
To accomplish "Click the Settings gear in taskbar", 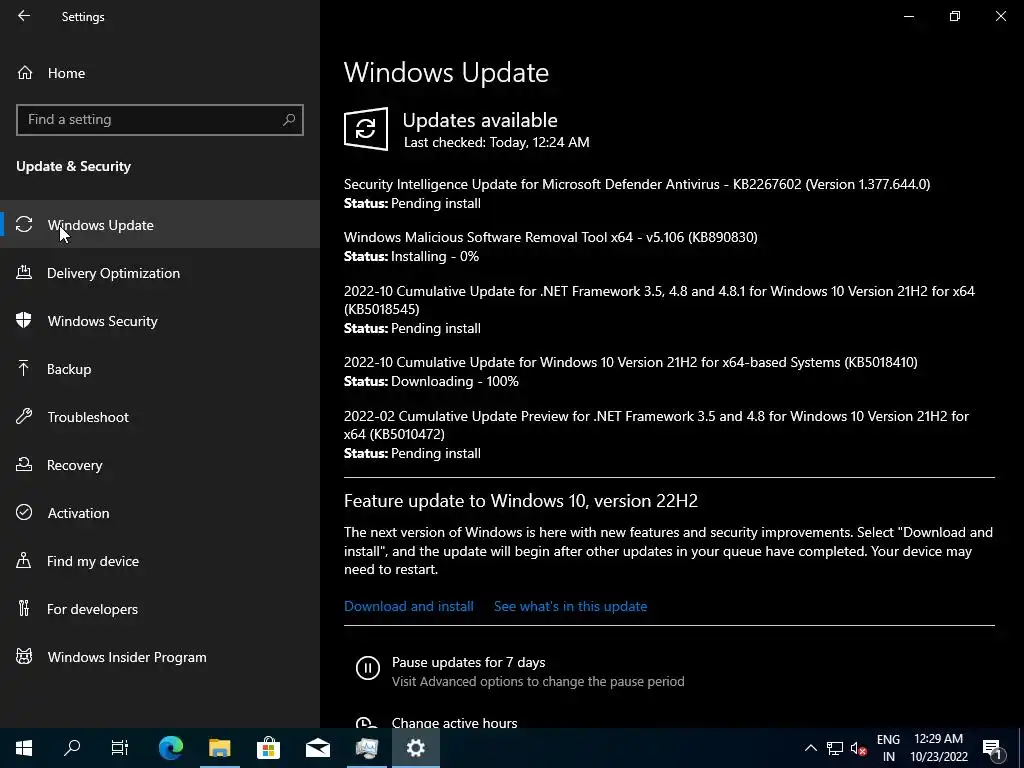I will coord(416,748).
